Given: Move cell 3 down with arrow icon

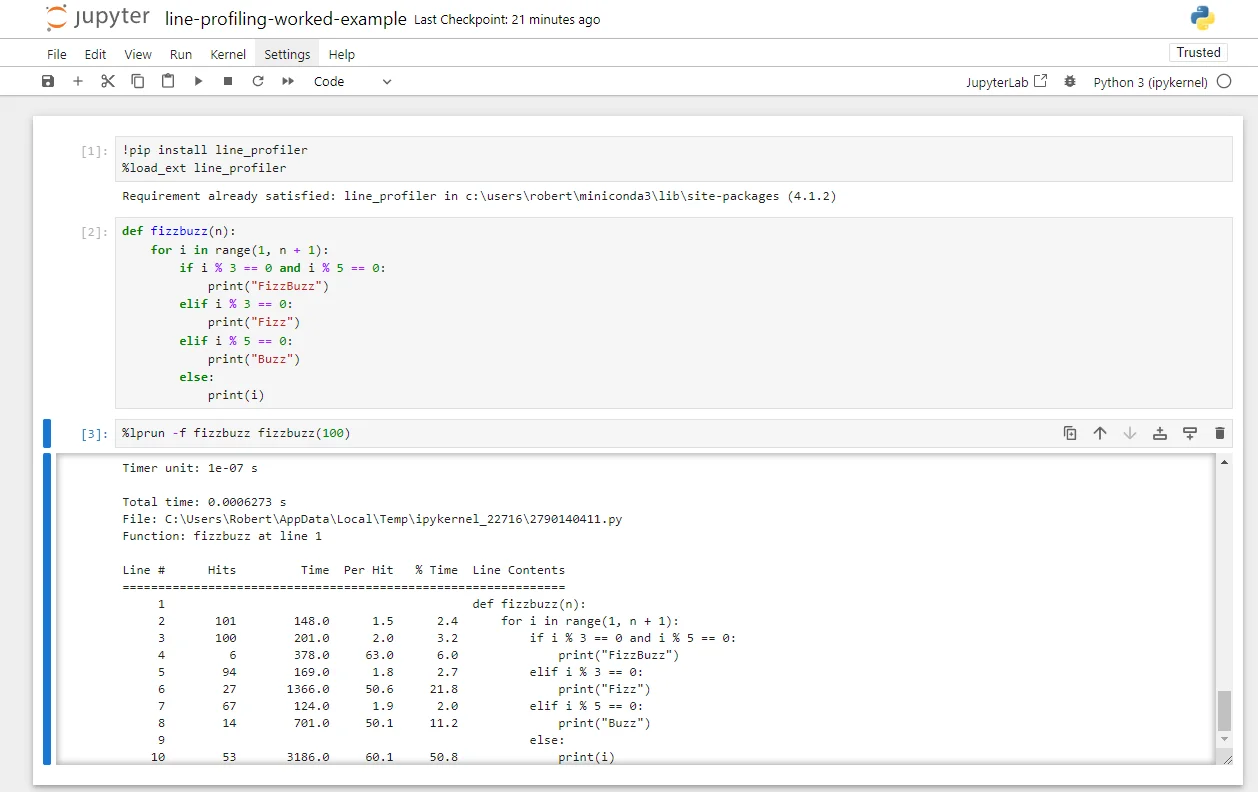Looking at the screenshot, I should click(x=1130, y=433).
